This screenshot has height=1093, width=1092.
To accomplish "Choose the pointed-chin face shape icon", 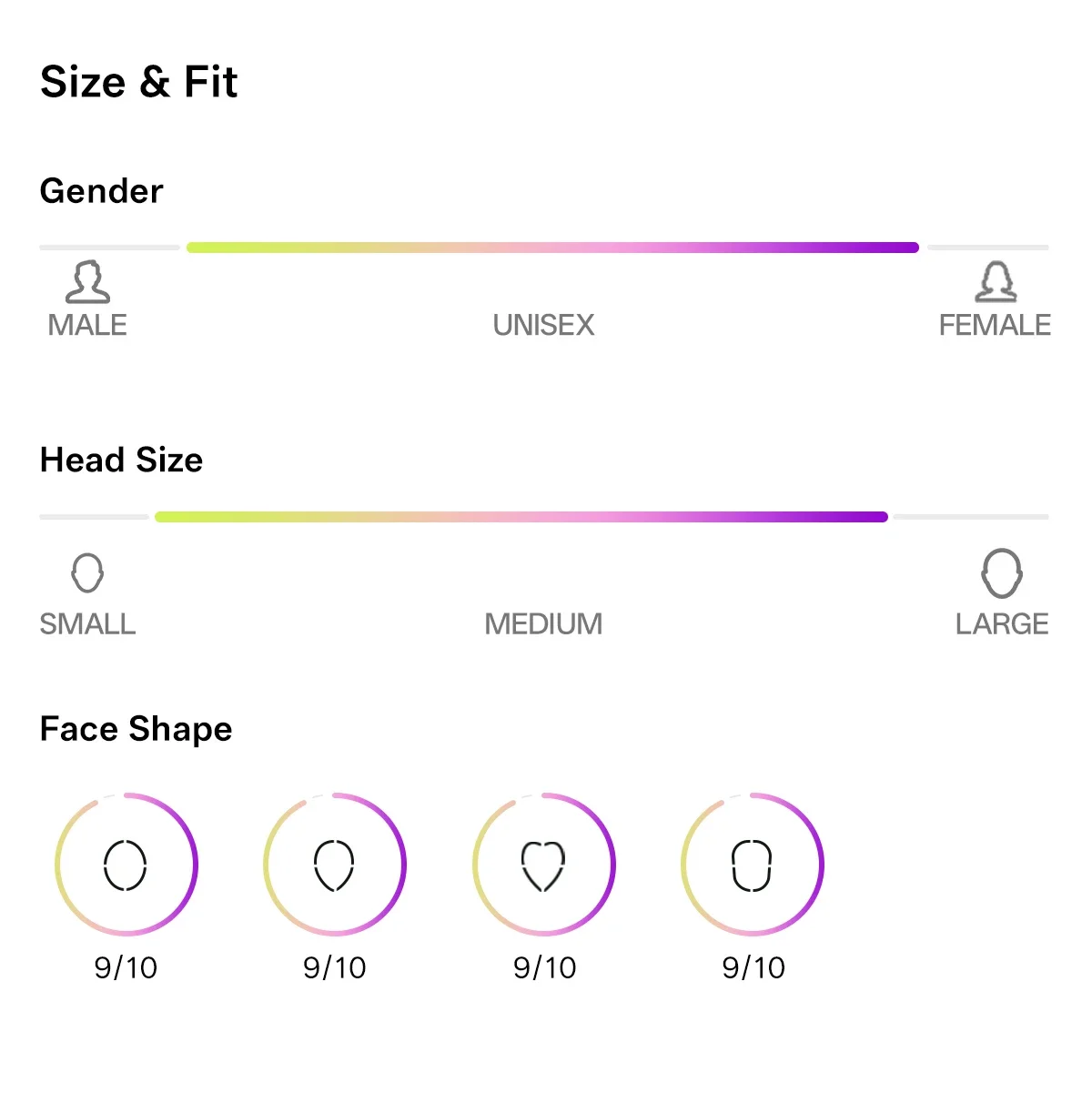I will click(x=334, y=865).
